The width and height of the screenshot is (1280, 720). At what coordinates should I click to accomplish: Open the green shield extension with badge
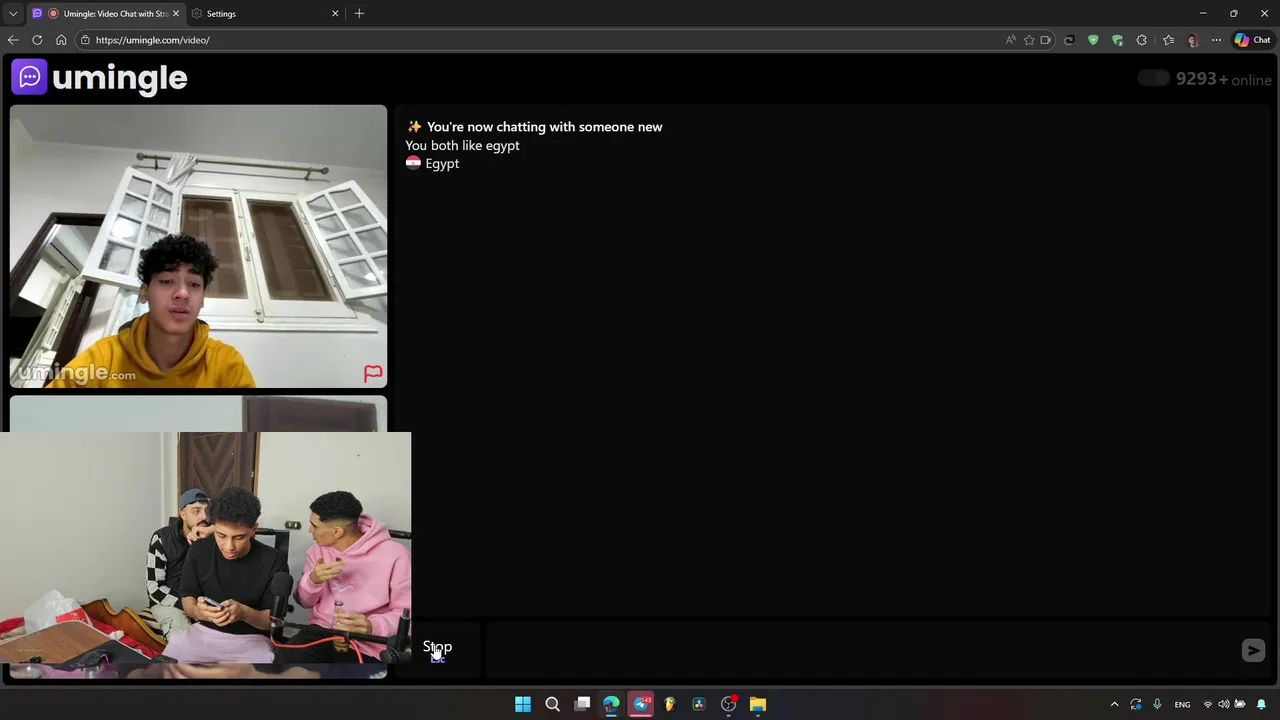[1117, 40]
